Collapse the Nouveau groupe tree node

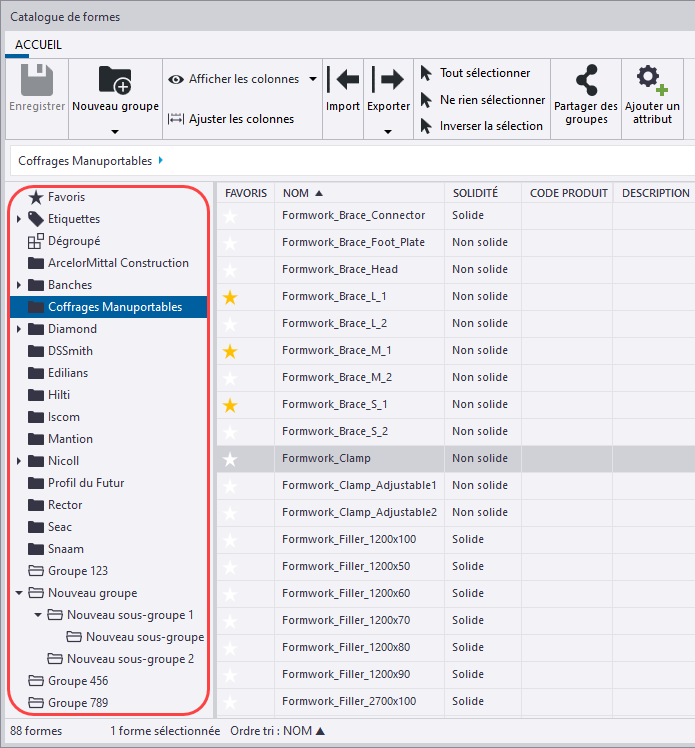19,593
